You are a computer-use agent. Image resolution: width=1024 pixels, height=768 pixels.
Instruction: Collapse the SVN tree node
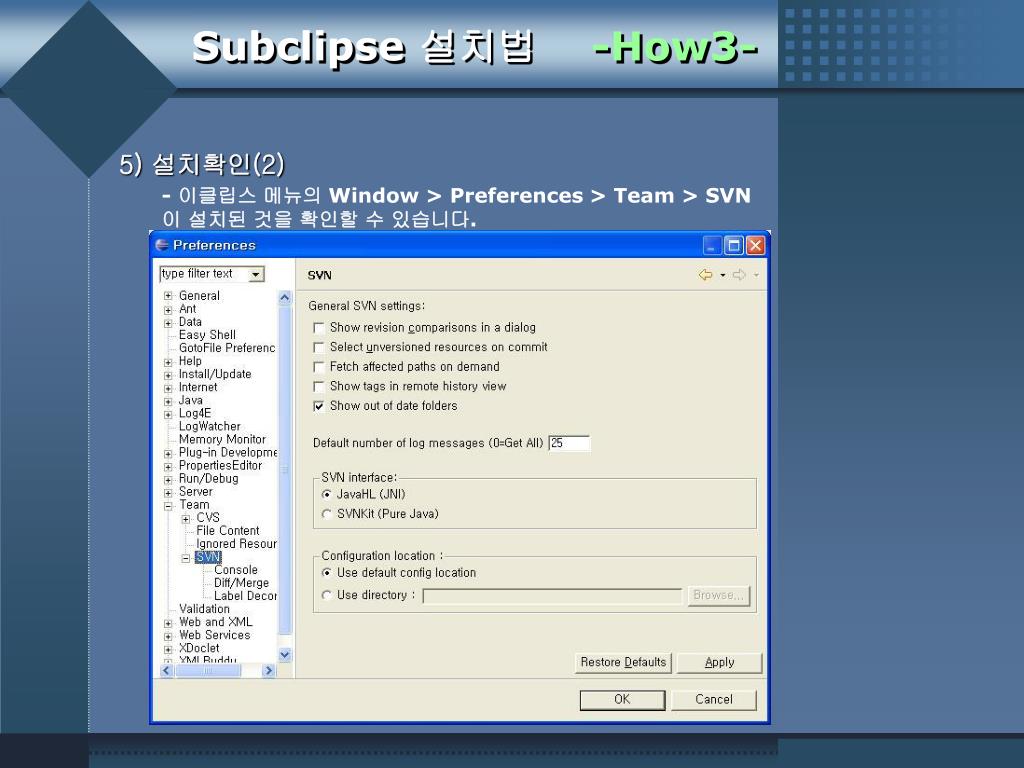coord(185,558)
